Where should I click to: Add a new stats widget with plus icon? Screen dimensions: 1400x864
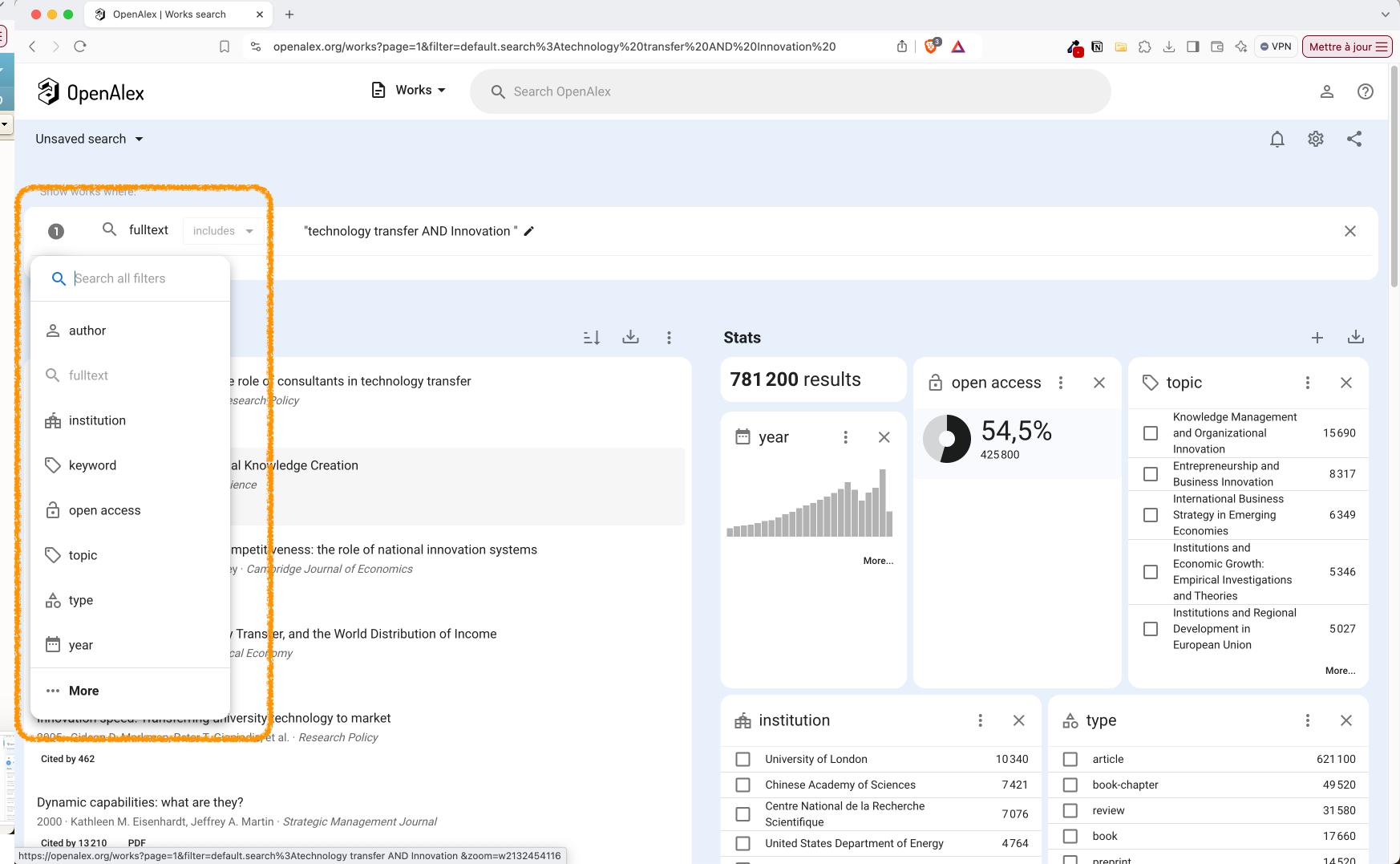(1317, 338)
